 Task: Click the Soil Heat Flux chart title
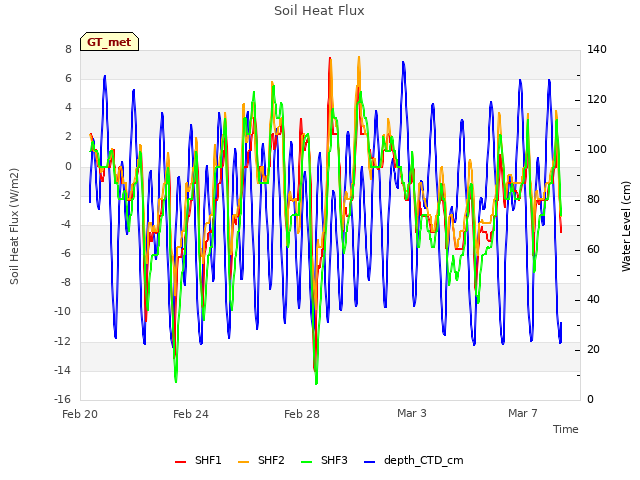click(x=319, y=11)
